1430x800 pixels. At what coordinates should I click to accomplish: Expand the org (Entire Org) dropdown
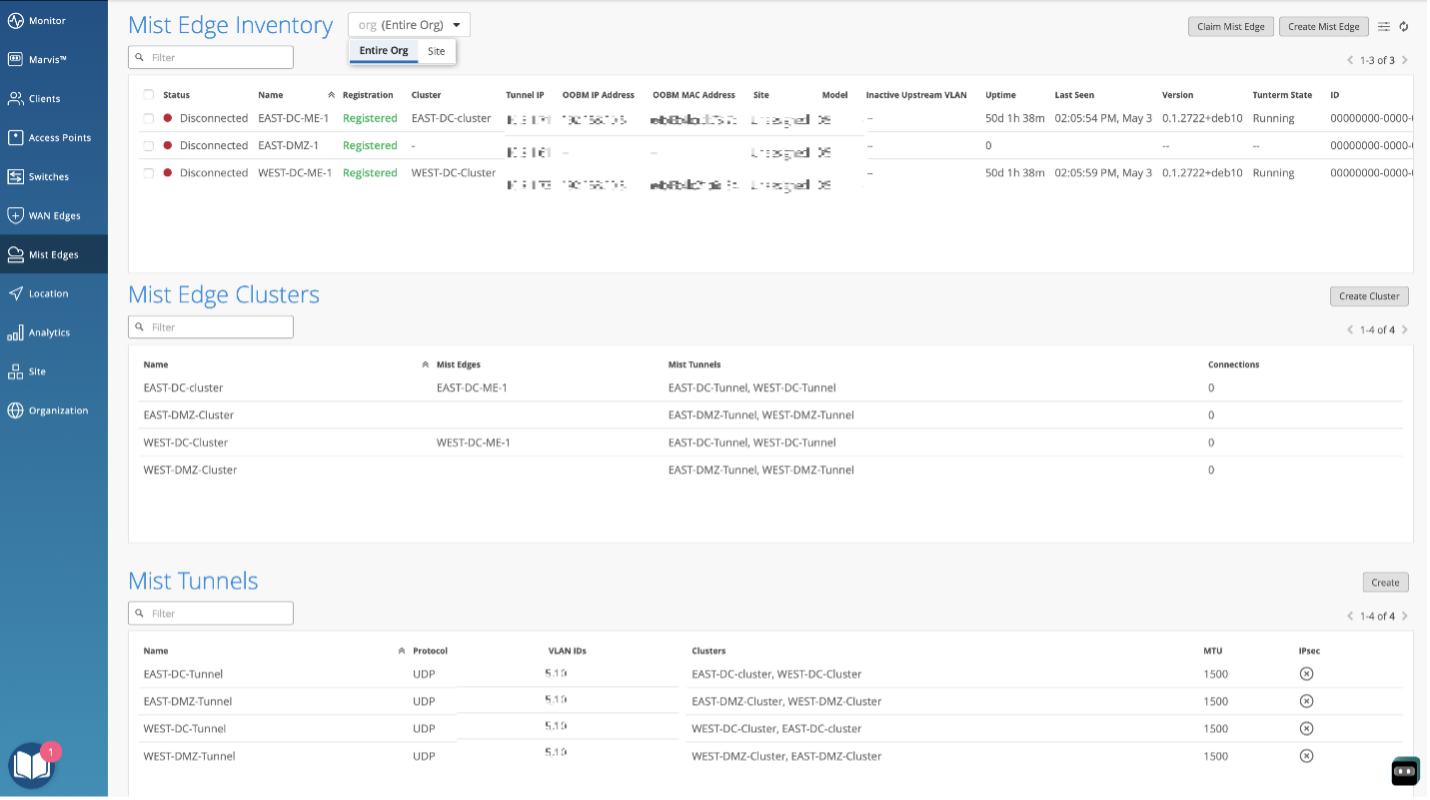click(409, 25)
